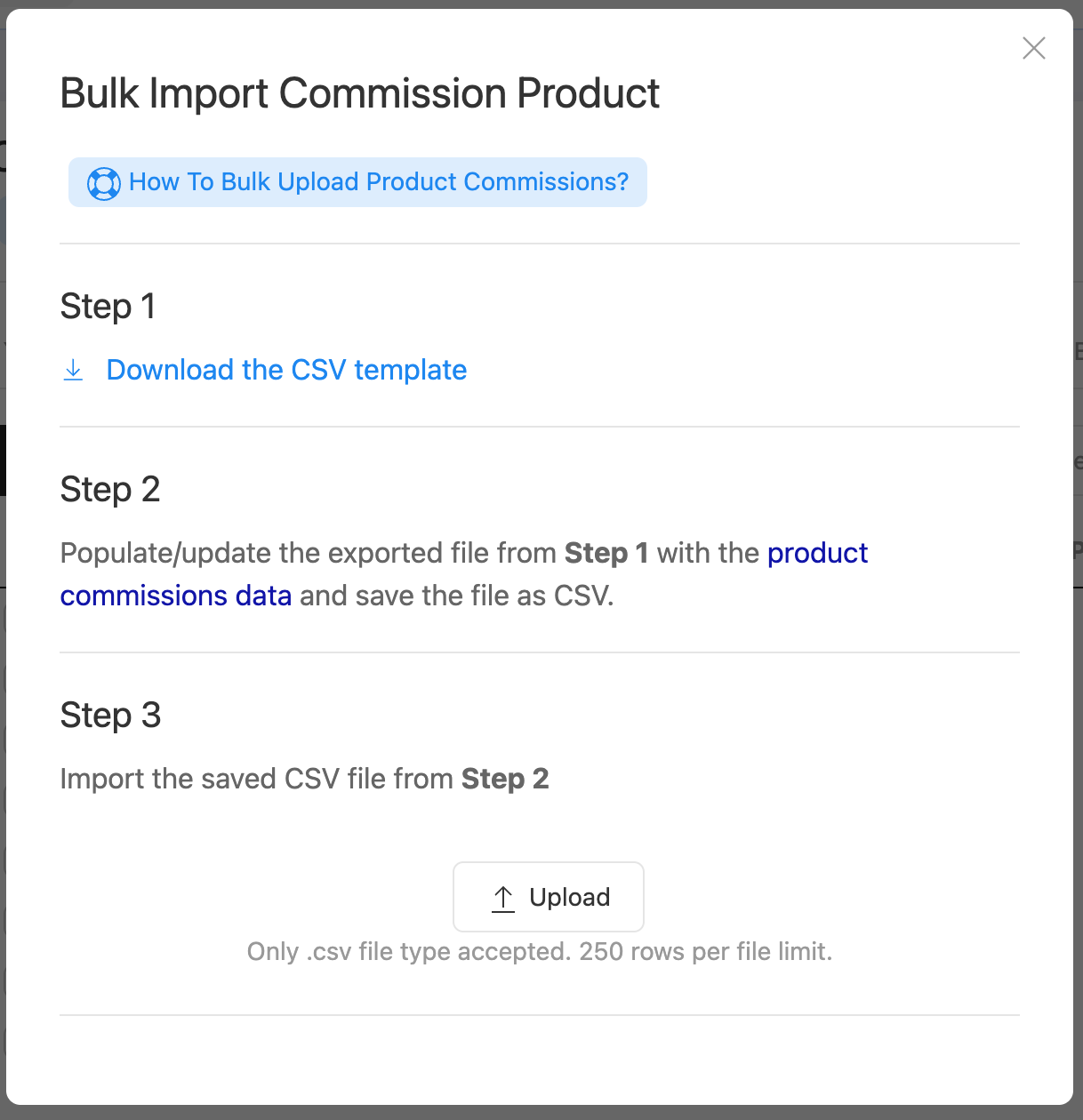Click the 'Only .csv file type accepted' note

pos(408,952)
